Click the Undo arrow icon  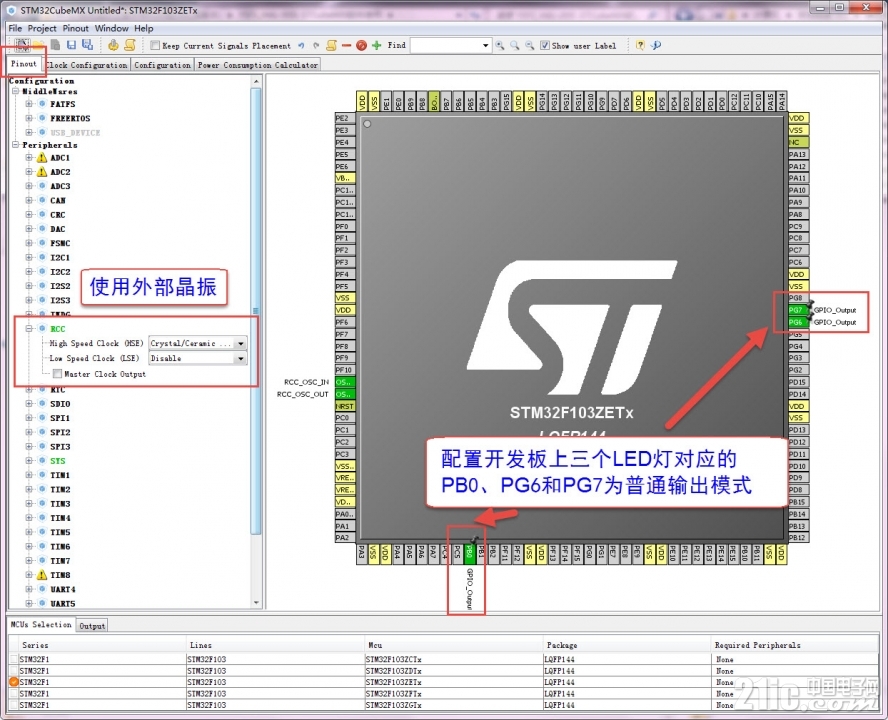301,45
